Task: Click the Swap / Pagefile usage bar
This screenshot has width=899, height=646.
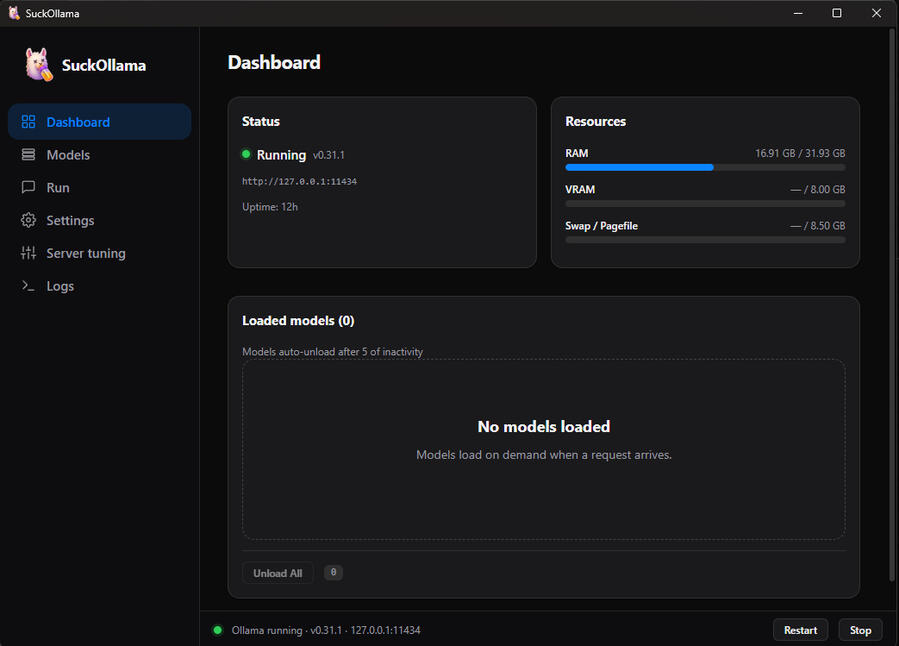Action: (x=705, y=240)
